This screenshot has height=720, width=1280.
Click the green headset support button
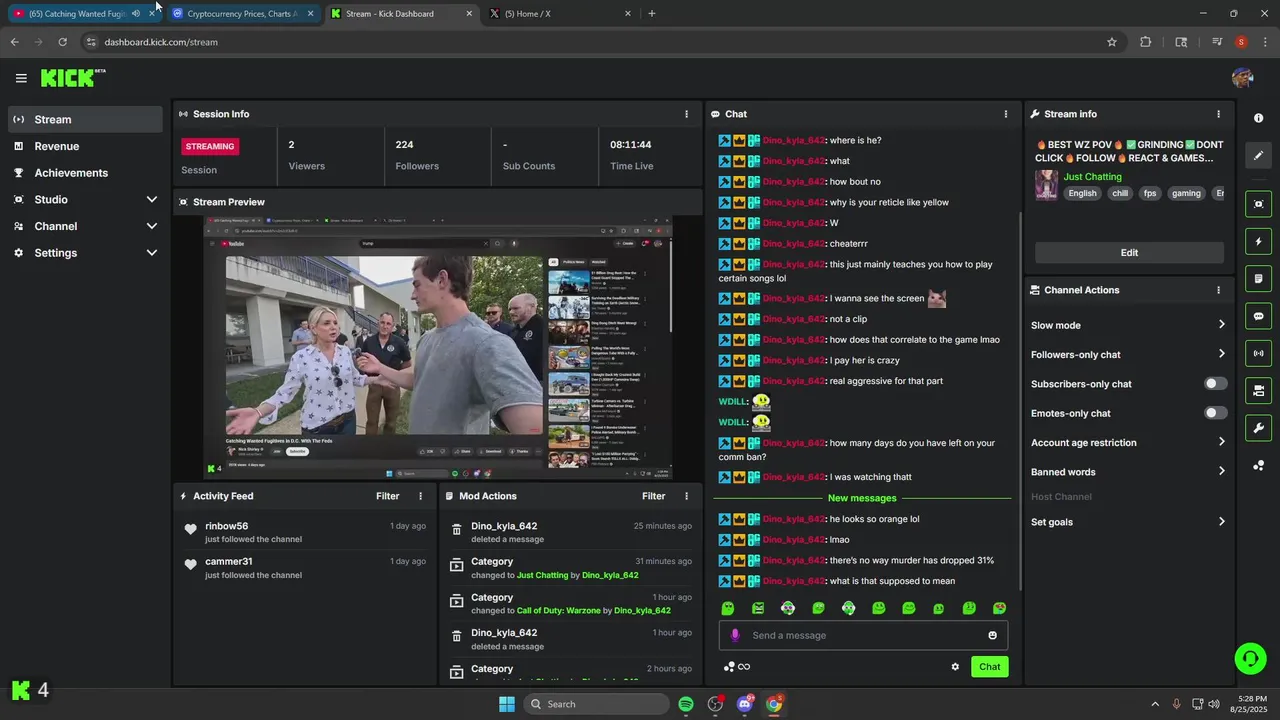click(1250, 658)
